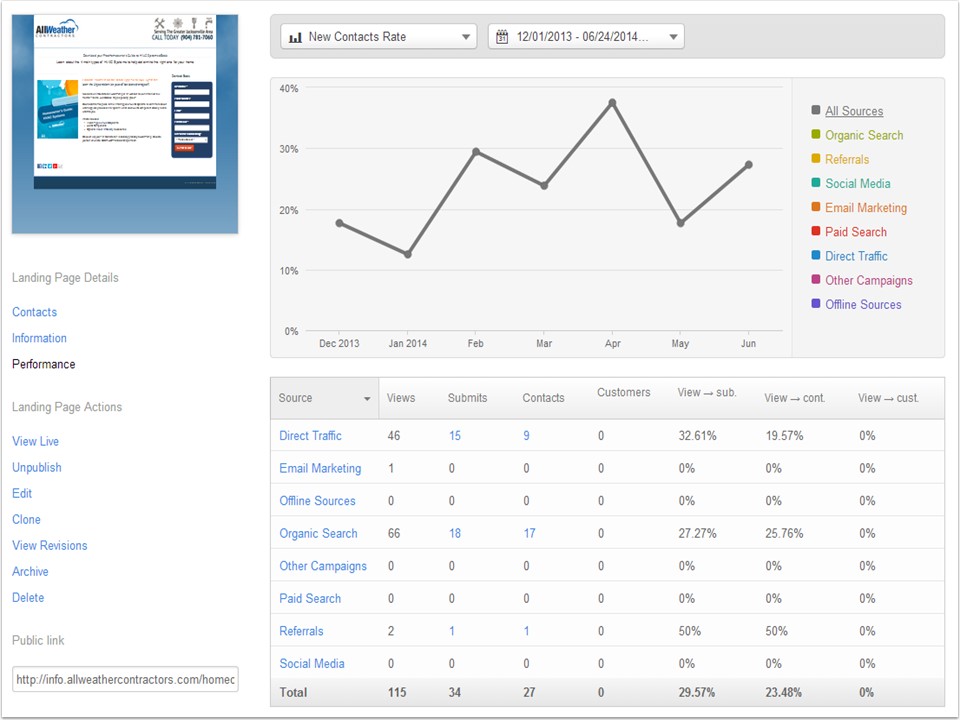Click the Jan 2014 data point on chart
The height and width of the screenshot is (720, 960).
[x=408, y=254]
